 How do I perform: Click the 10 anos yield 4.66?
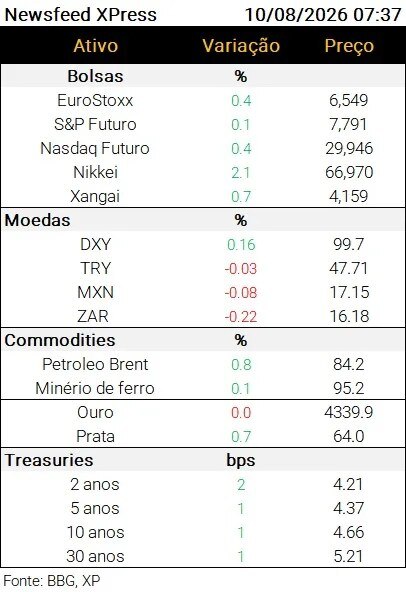pyautogui.click(x=349, y=532)
